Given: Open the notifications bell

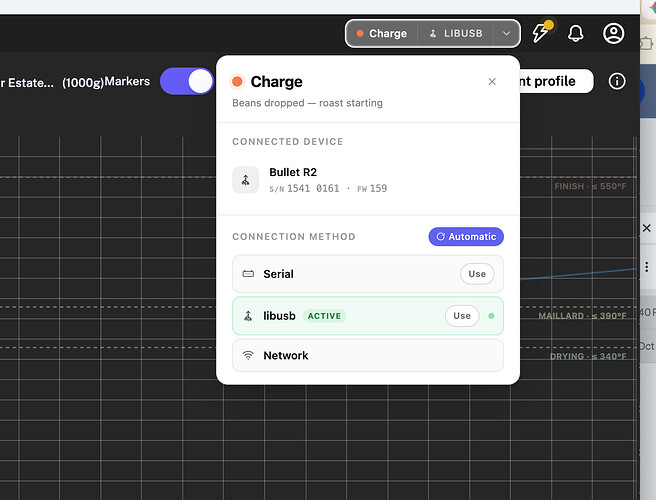Looking at the screenshot, I should click(x=575, y=33).
